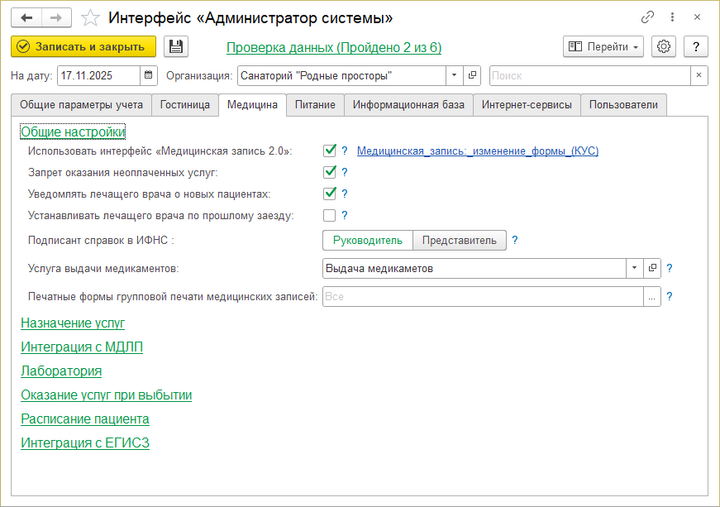The height and width of the screenshot is (507, 720).
Task: Show hint for Уведомлять лечащего врача option
Action: pos(344,194)
